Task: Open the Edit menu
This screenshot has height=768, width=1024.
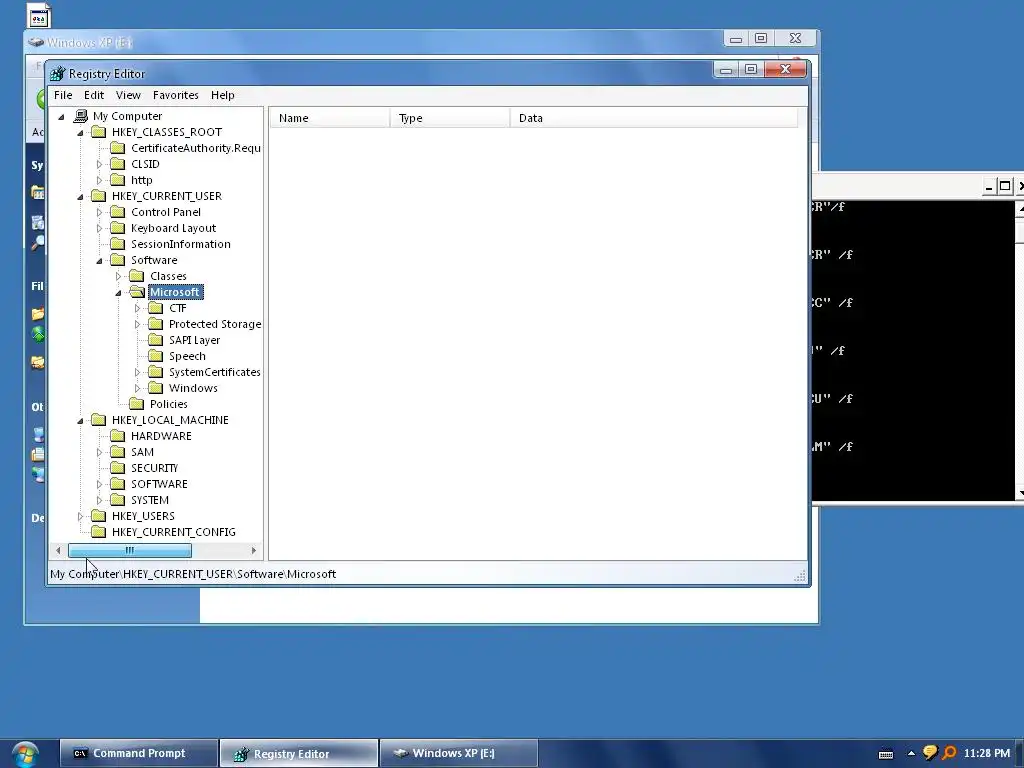Action: 93,95
